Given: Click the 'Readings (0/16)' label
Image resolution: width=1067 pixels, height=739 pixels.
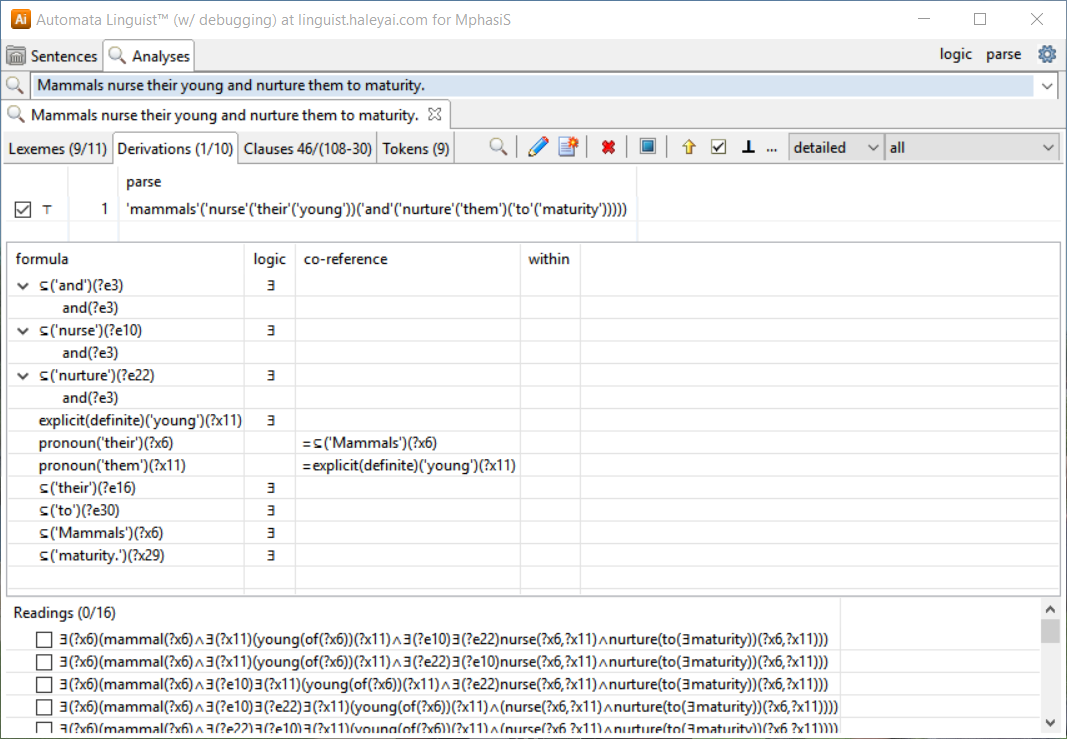Looking at the screenshot, I should pos(65,613).
